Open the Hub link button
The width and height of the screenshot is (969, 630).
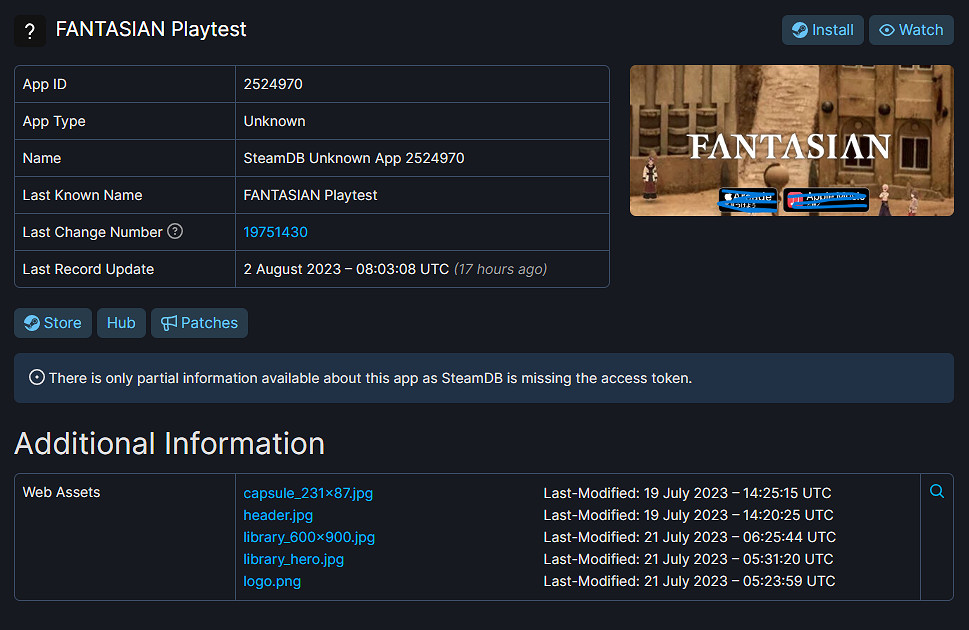[x=121, y=323]
